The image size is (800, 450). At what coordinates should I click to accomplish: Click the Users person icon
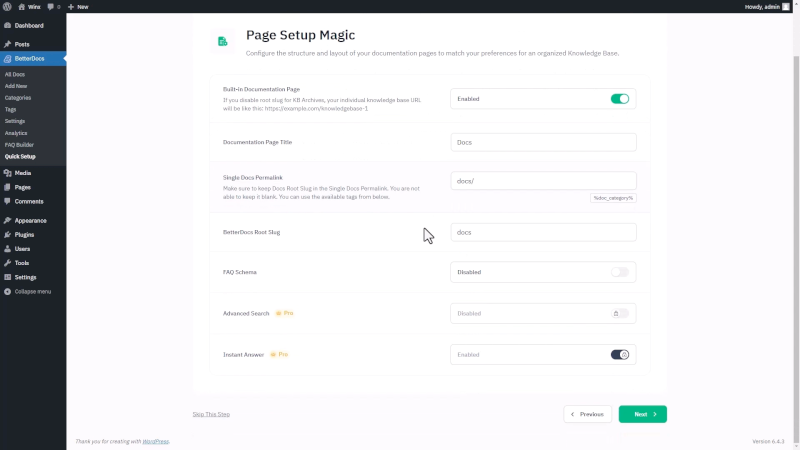tap(8, 249)
